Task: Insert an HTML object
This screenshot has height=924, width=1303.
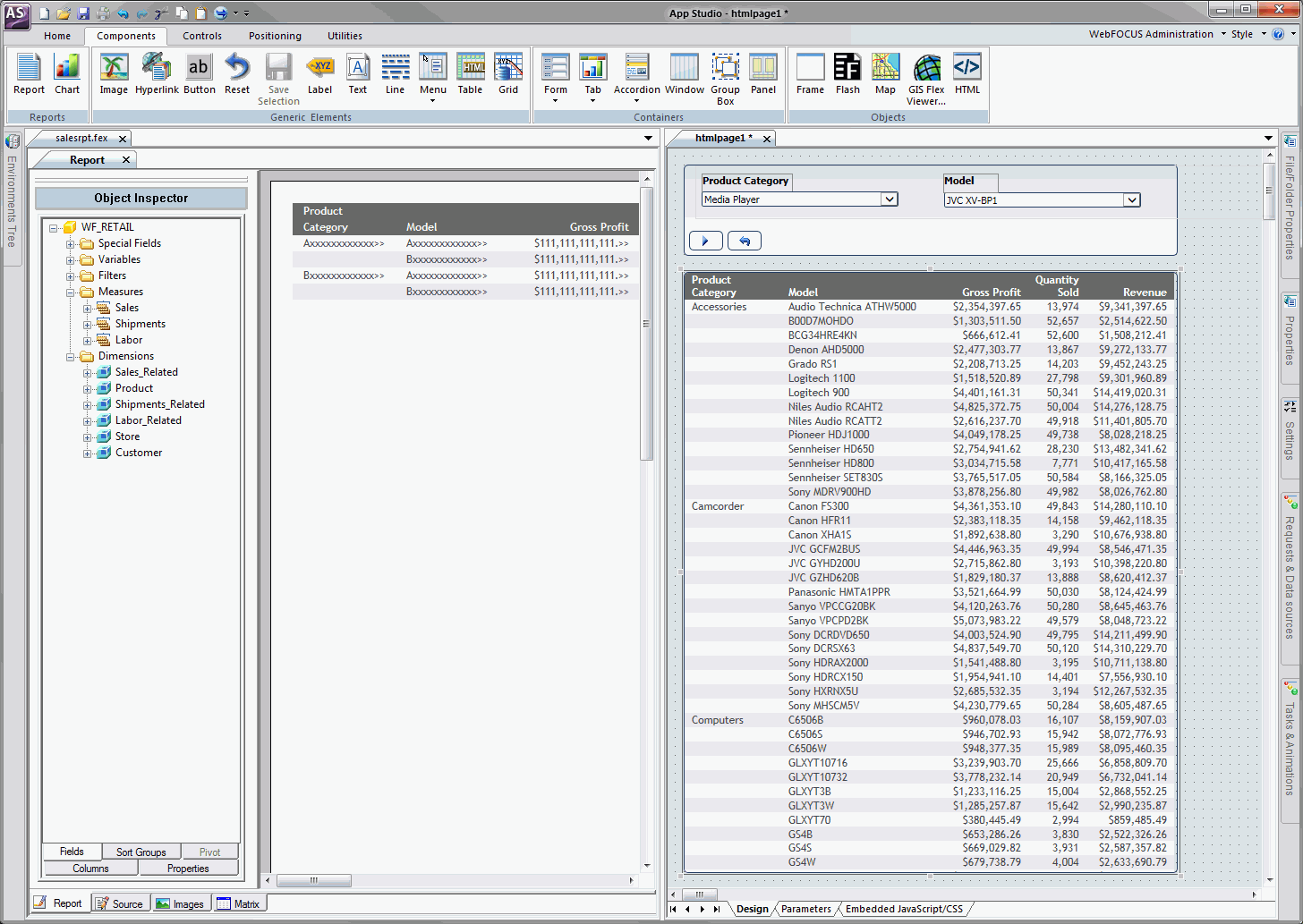Action: [967, 73]
